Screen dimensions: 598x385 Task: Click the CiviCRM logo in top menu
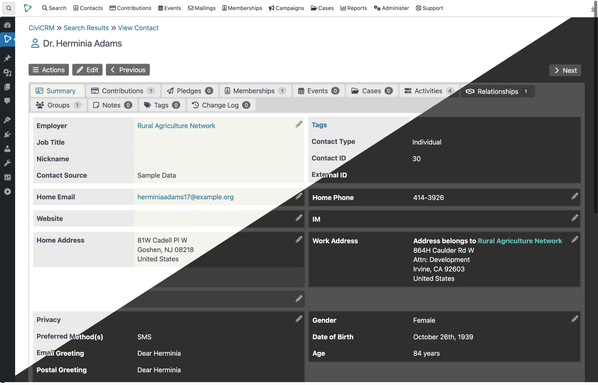(27, 8)
